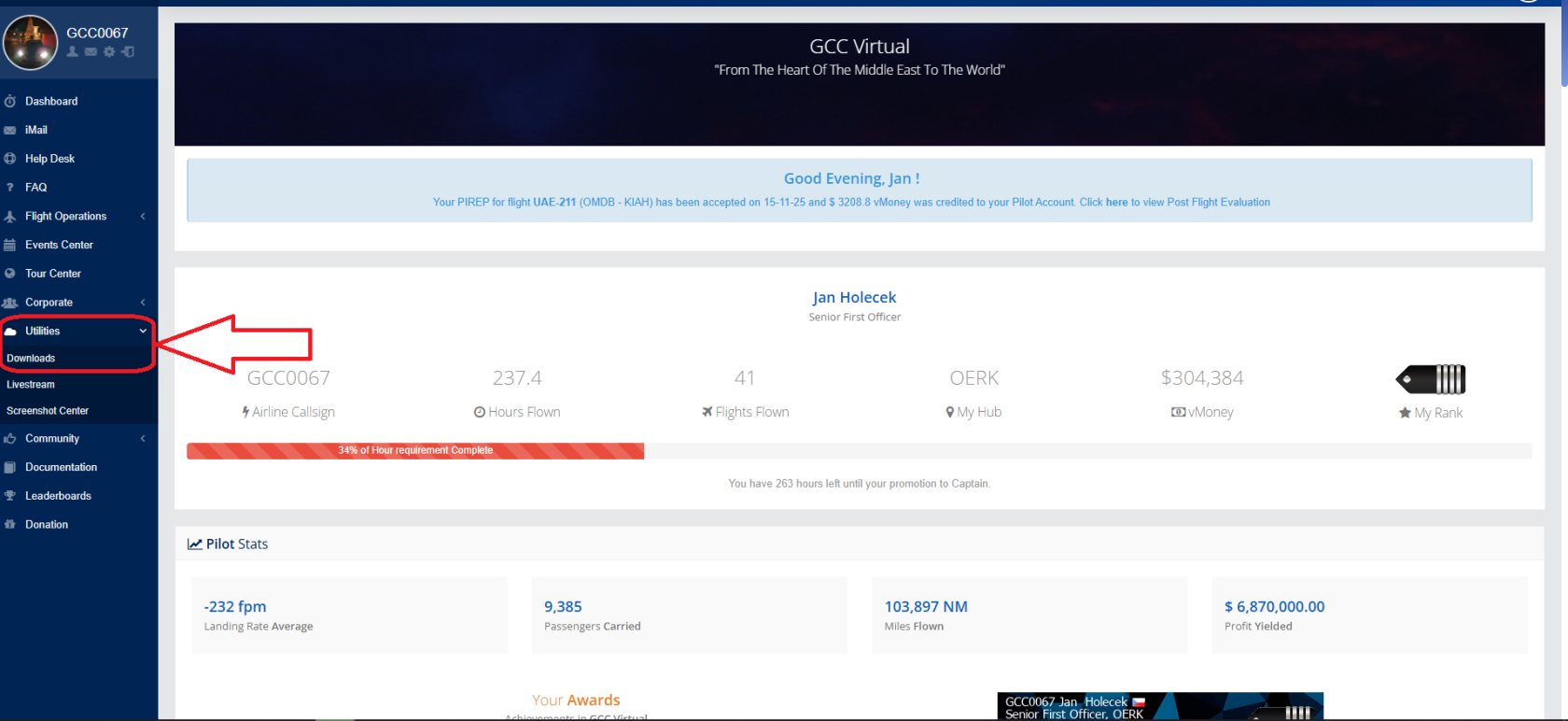The height and width of the screenshot is (721, 1568).
Task: Click the UAE-211 flight text
Action: point(554,202)
